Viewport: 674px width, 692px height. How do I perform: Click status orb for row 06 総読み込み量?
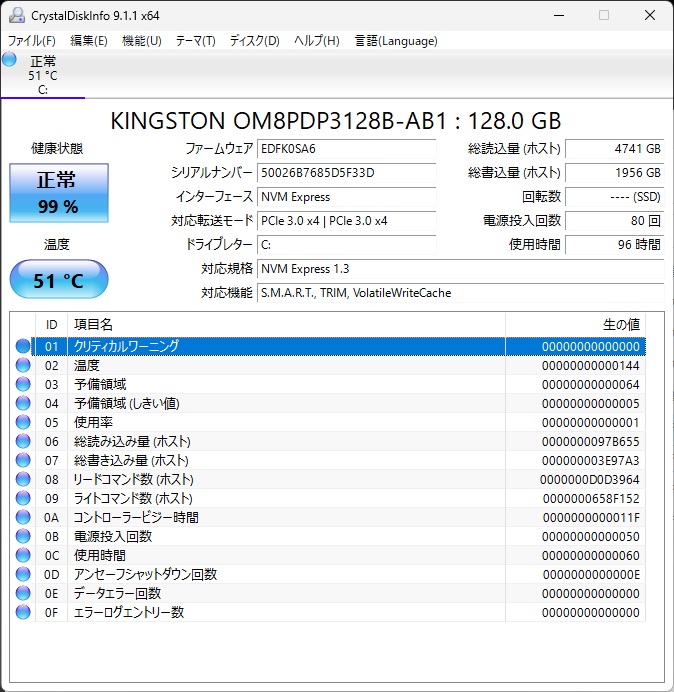point(23,441)
